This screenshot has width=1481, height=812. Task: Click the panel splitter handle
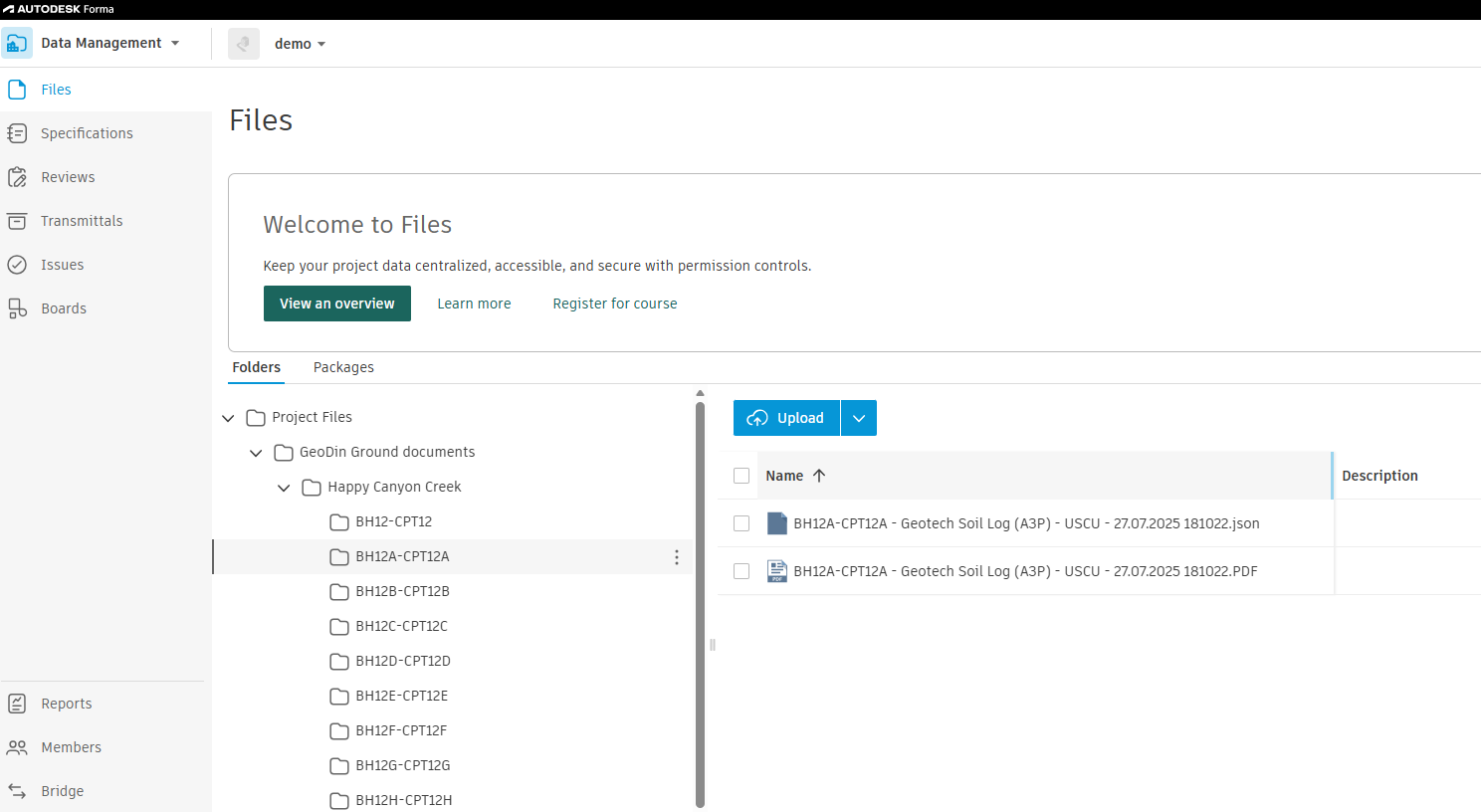tap(713, 645)
